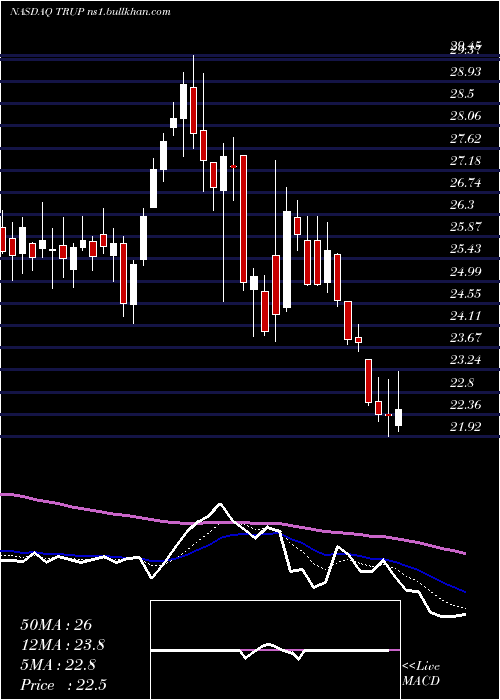500x700 pixels.
Task: Select the 22.8 price axis label
Action: point(462,383)
